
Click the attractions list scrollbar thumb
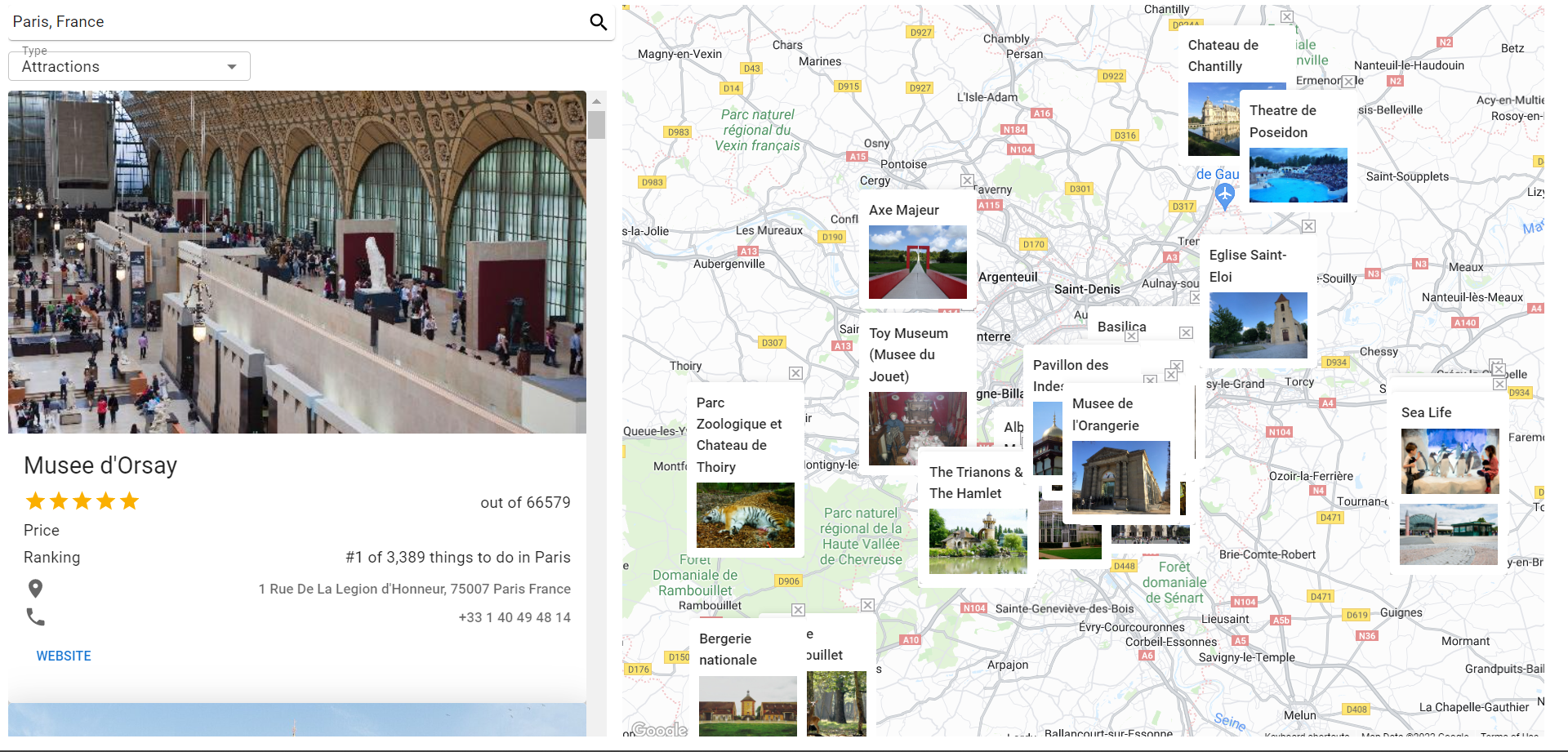(596, 125)
